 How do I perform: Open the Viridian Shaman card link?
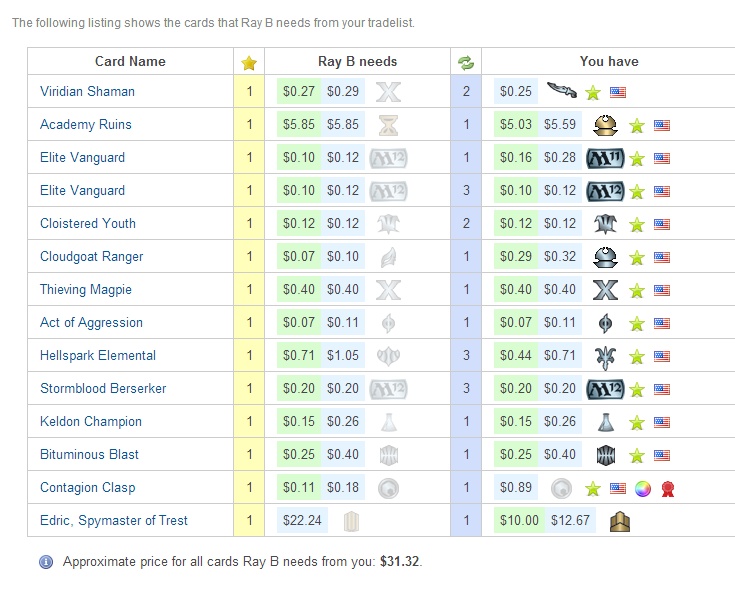coord(87,91)
